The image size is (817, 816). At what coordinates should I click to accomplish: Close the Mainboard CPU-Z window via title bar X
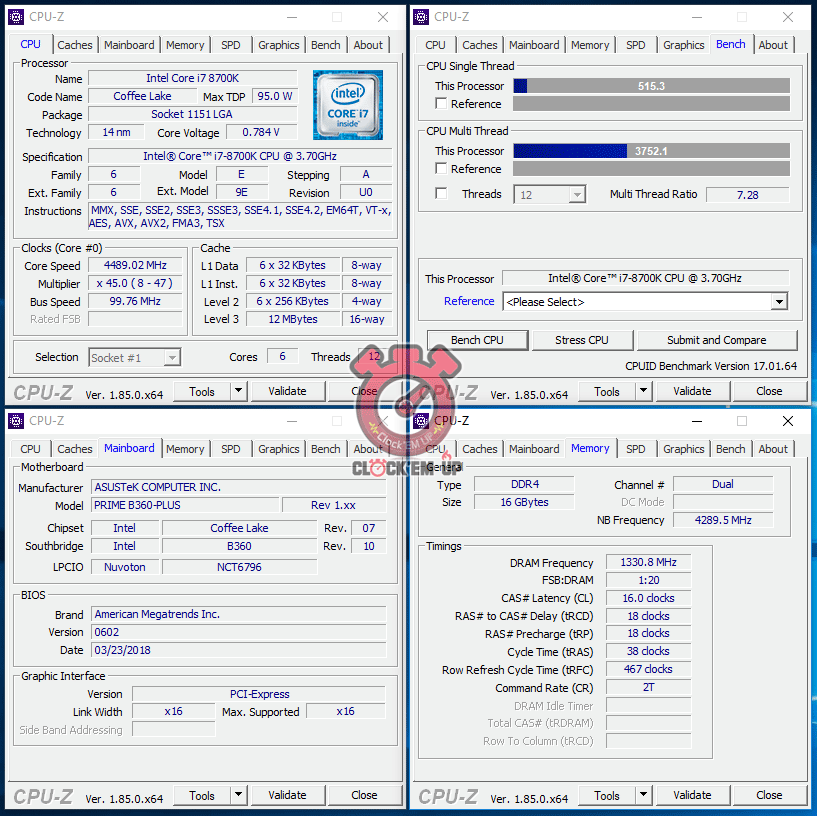click(383, 421)
